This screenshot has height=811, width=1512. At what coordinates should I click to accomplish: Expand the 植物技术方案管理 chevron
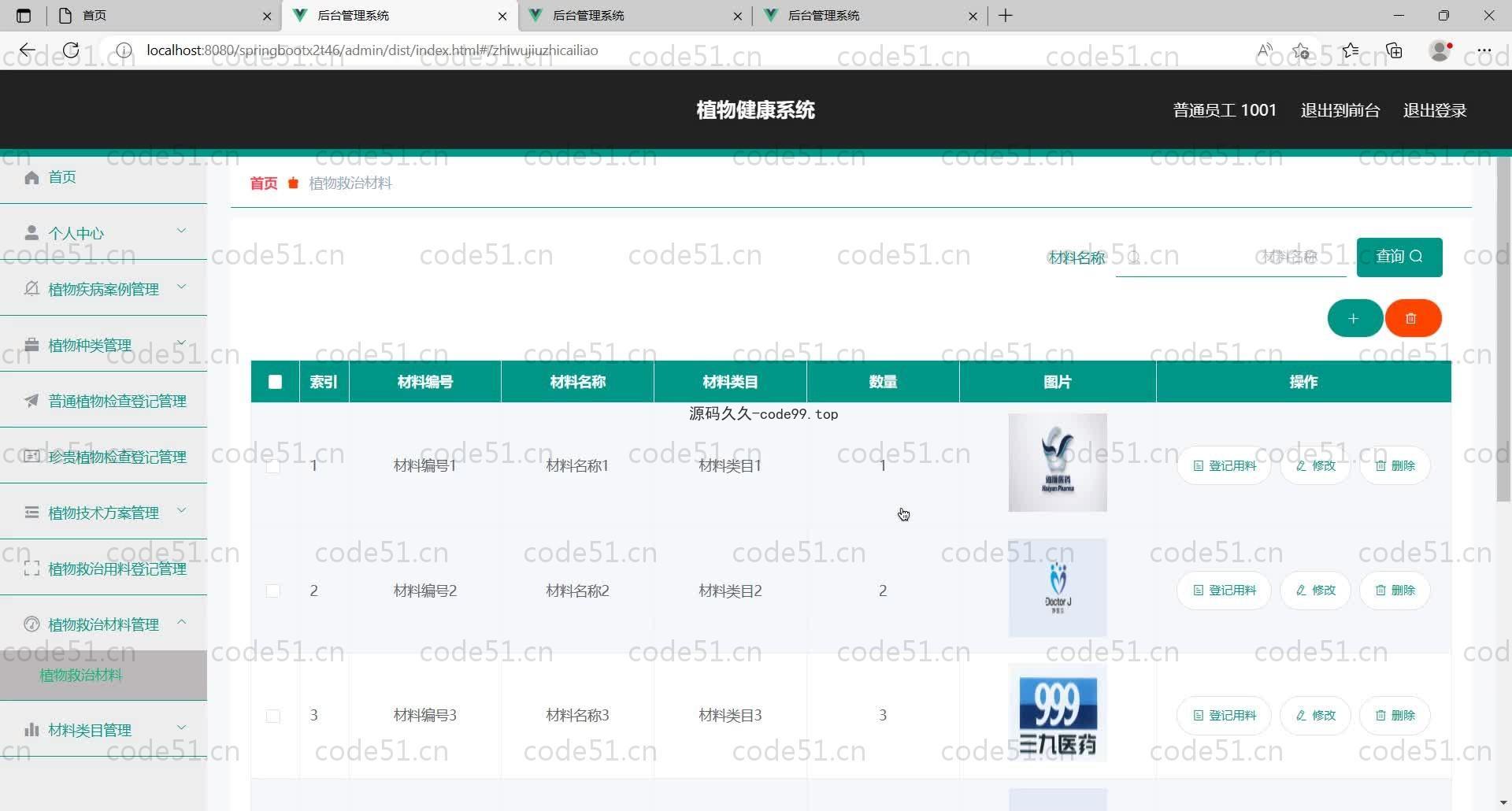pos(182,510)
